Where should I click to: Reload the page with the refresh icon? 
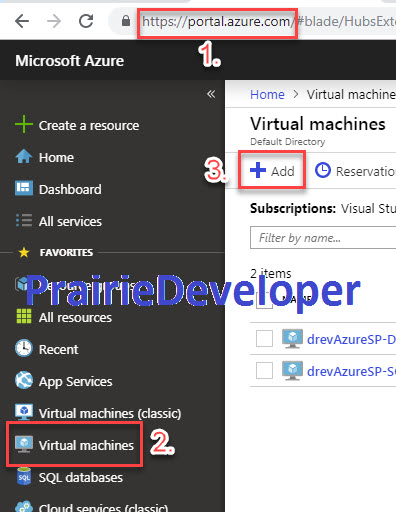click(x=86, y=21)
